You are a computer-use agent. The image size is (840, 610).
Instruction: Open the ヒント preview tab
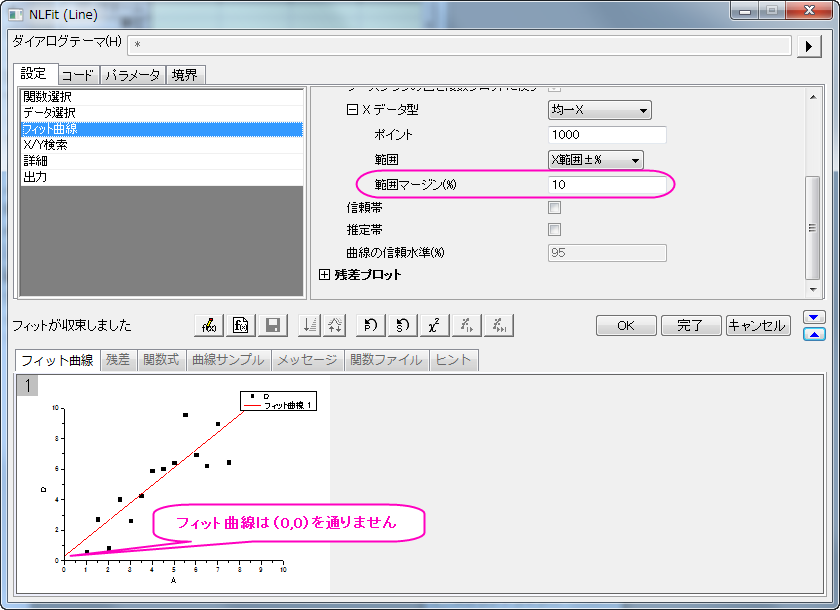point(453,360)
